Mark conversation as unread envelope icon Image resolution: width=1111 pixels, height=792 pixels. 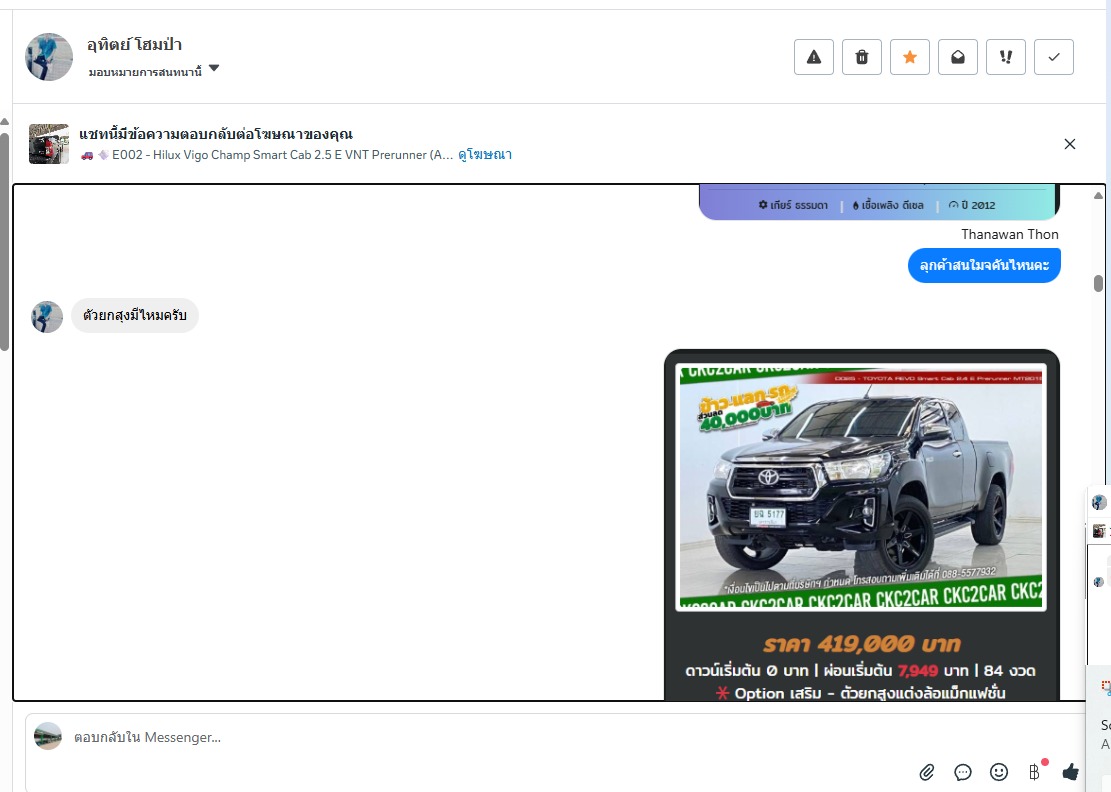(x=958, y=57)
